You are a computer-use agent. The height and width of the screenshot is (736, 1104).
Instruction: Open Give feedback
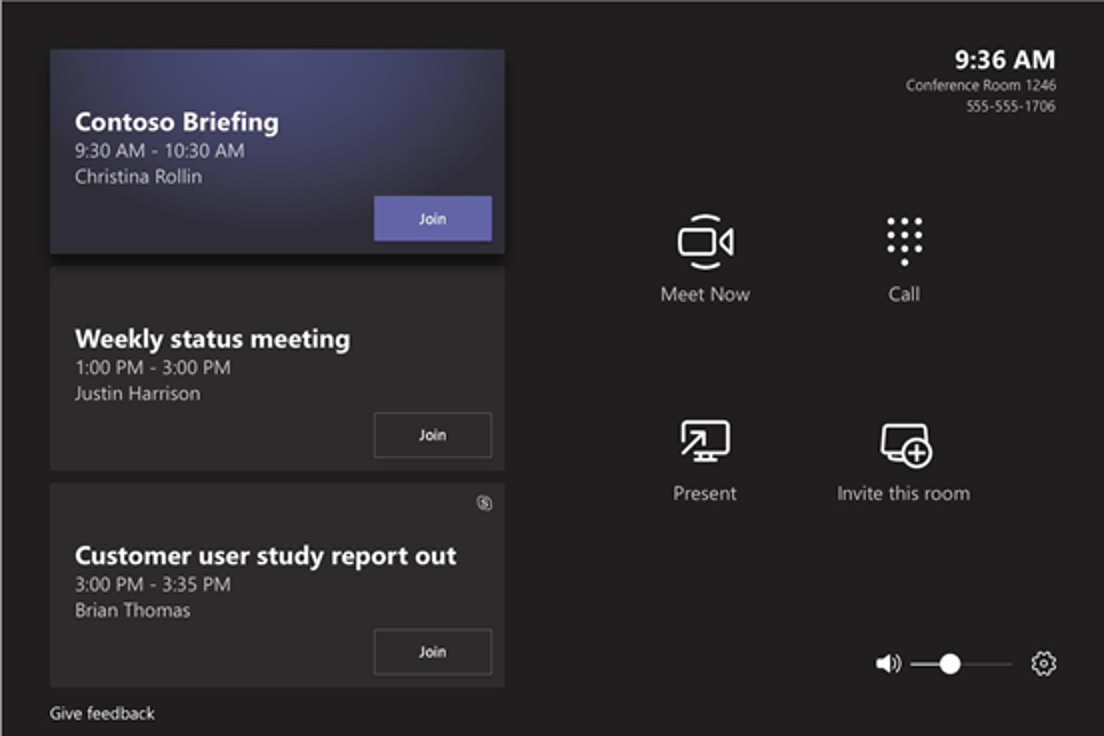pos(101,713)
